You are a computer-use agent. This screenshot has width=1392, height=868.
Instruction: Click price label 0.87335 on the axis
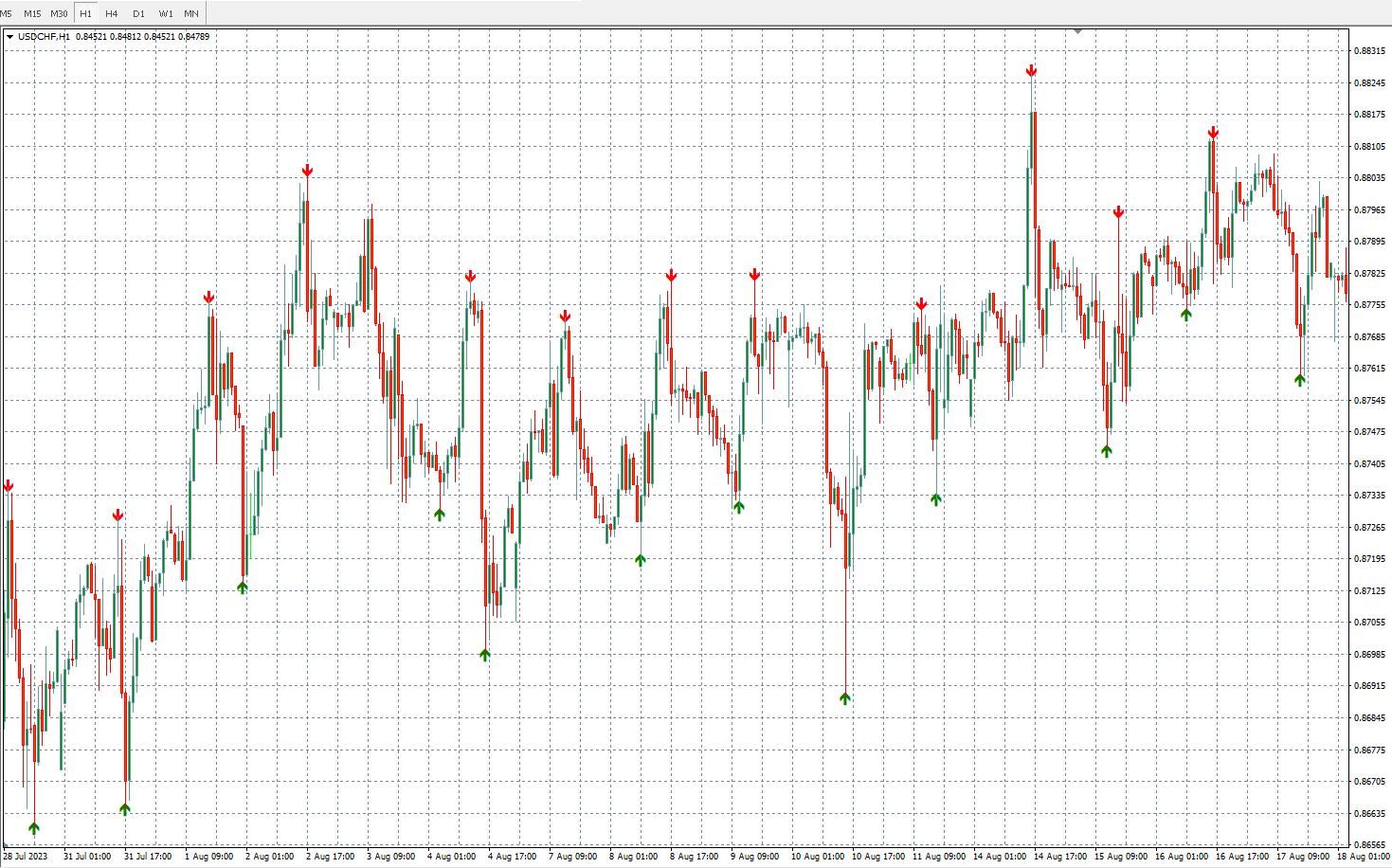pyautogui.click(x=1368, y=496)
